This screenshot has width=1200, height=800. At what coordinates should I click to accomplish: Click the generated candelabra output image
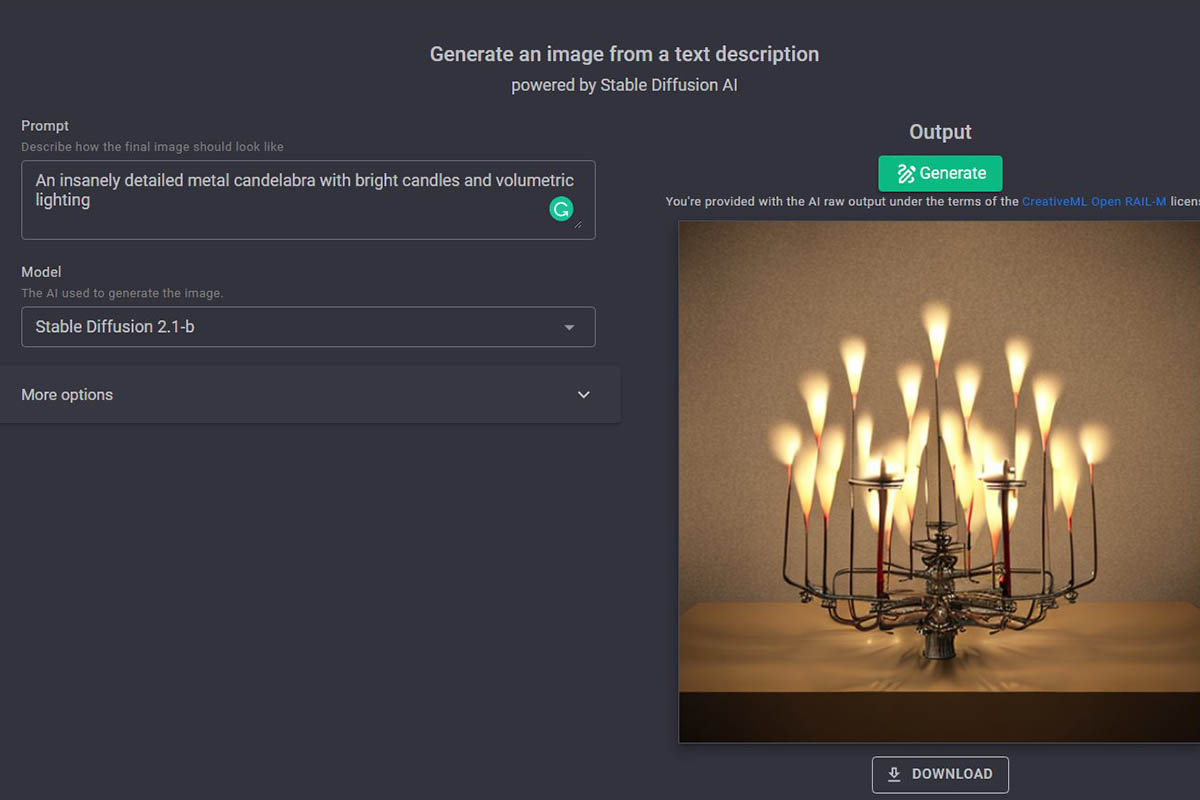coord(938,482)
